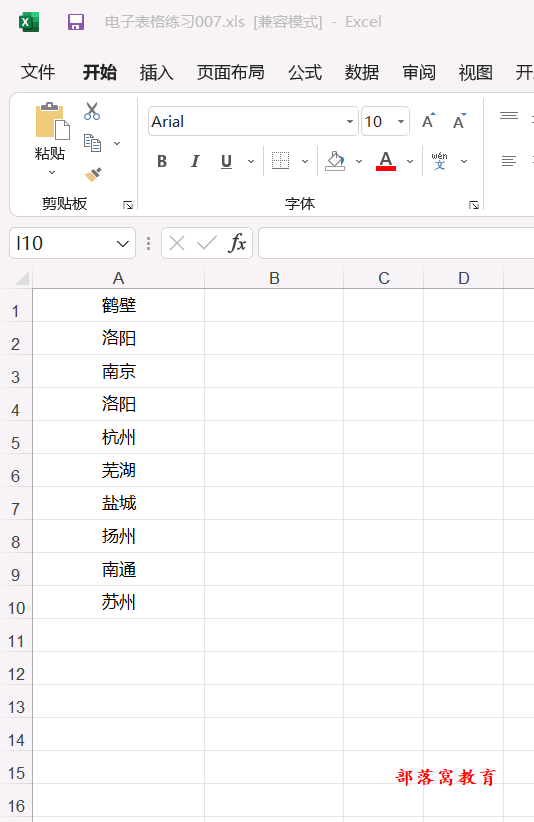Save the workbook with the floppy icon
This screenshot has height=822, width=534.
(x=76, y=22)
